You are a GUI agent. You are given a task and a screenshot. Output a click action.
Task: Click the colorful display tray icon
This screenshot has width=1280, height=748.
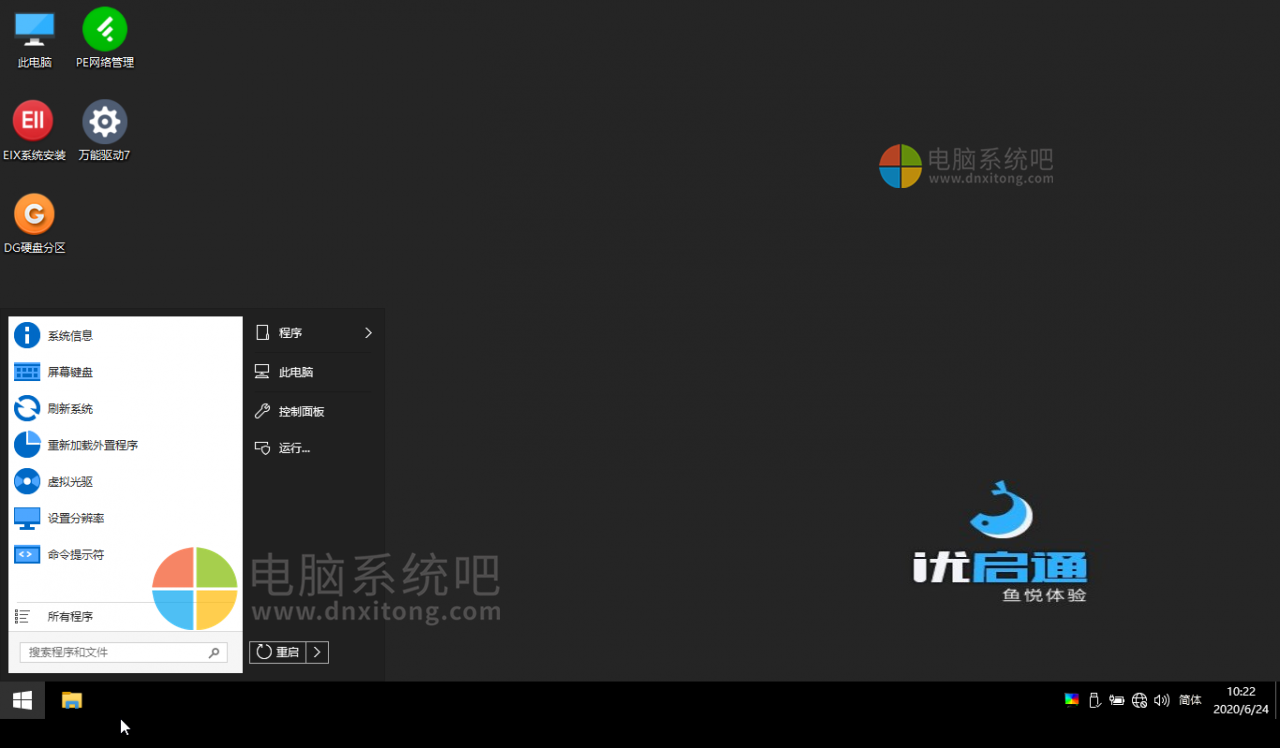1072,700
